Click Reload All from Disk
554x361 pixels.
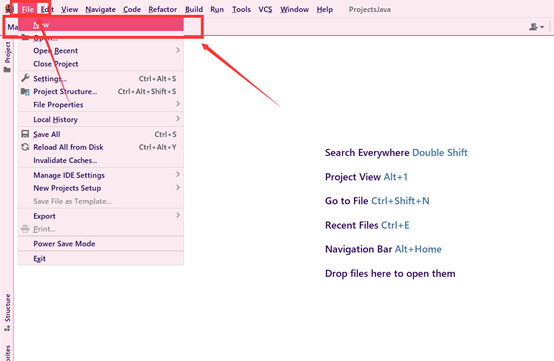click(101, 147)
